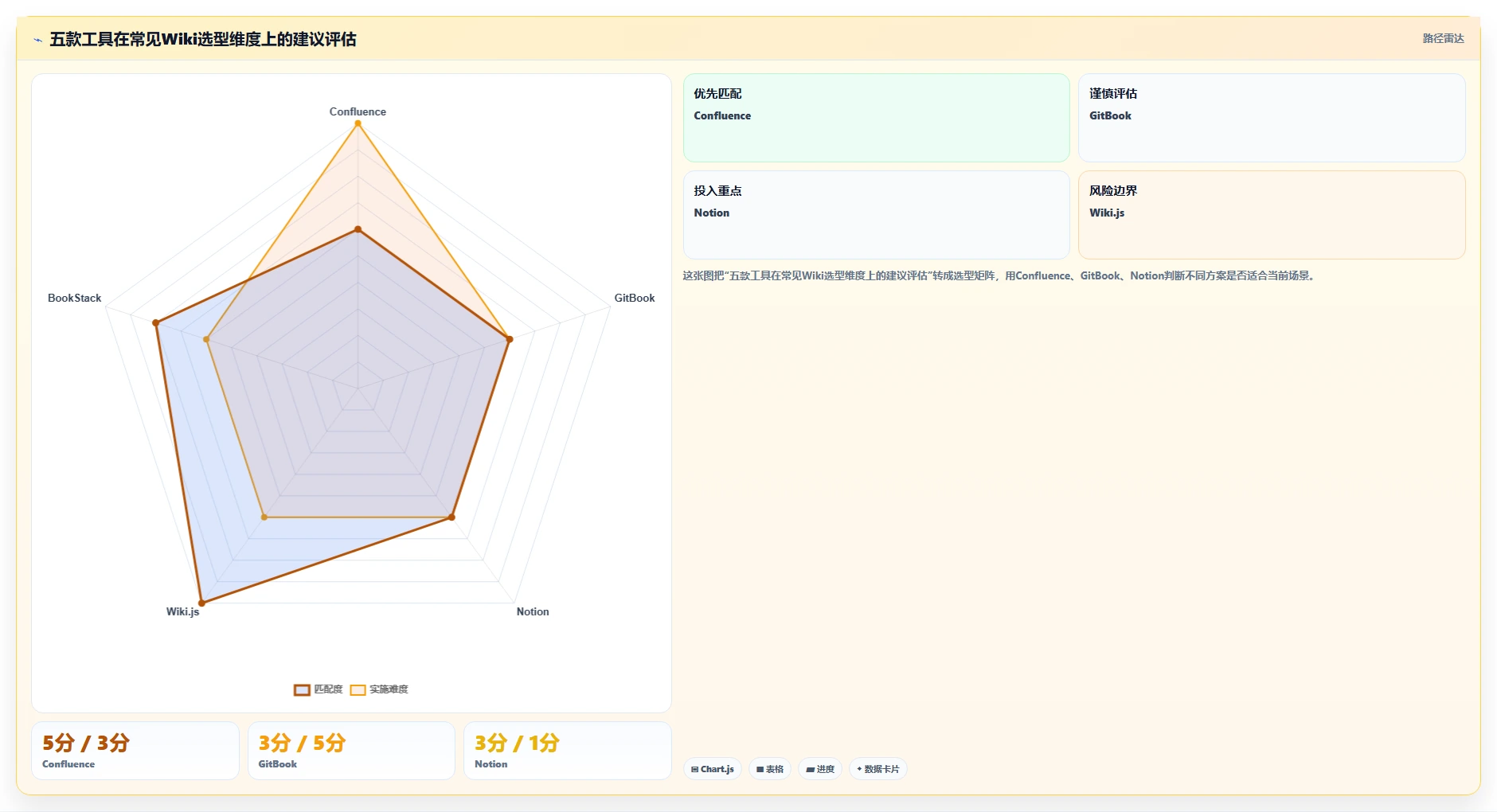Click the icon inside Chart.js chip
Screen dimensions: 1497x812
694,770
